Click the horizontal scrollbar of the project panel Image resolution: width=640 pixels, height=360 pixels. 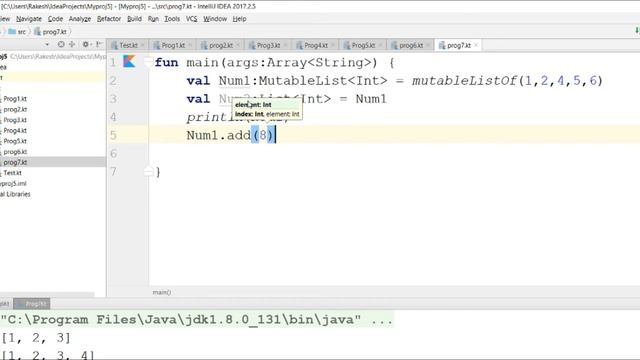pos(47,294)
